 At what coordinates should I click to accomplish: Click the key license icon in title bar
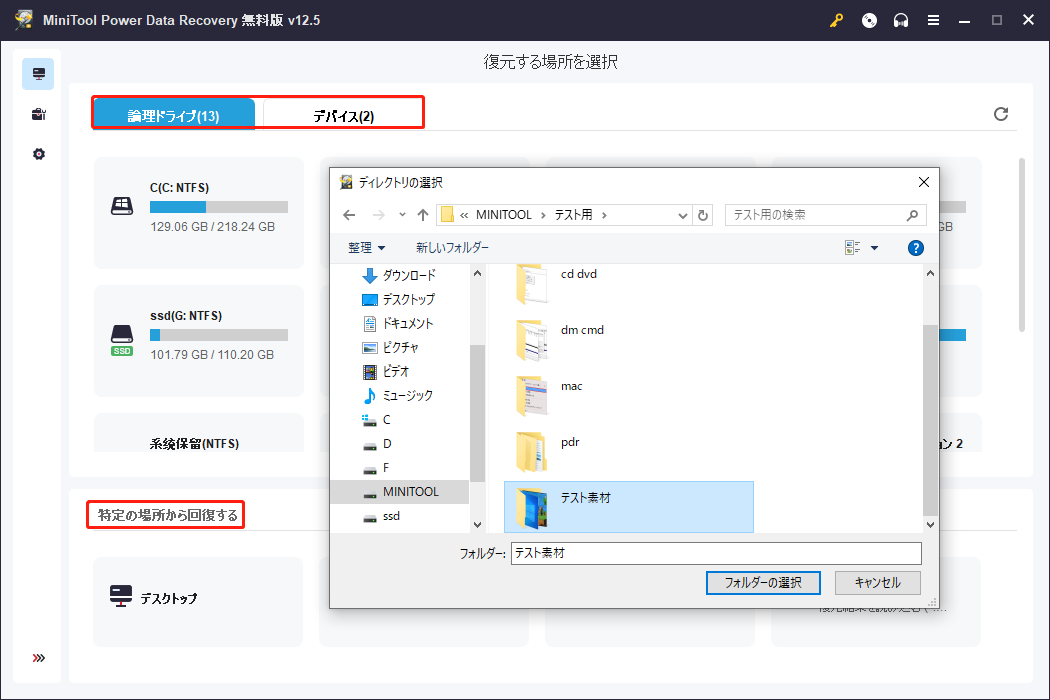coord(836,20)
